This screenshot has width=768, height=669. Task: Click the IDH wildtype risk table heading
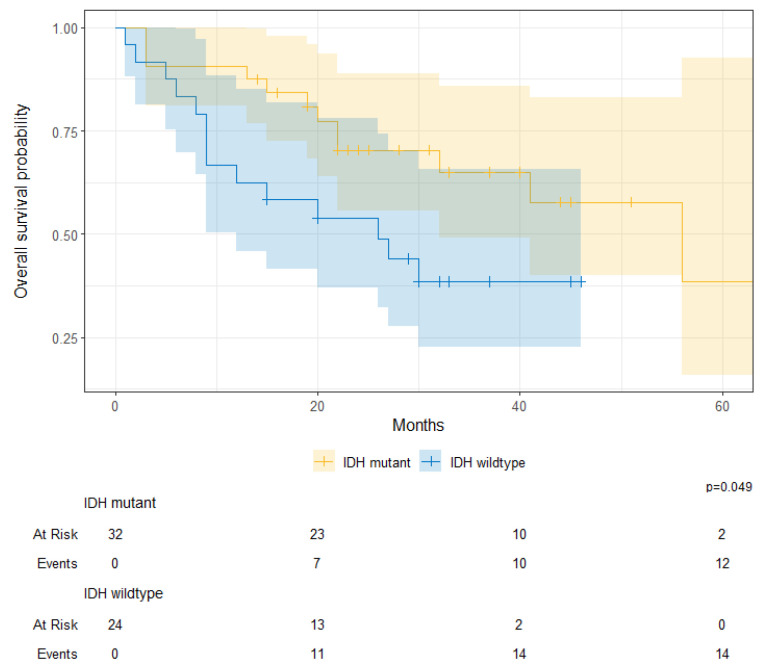[x=123, y=594]
